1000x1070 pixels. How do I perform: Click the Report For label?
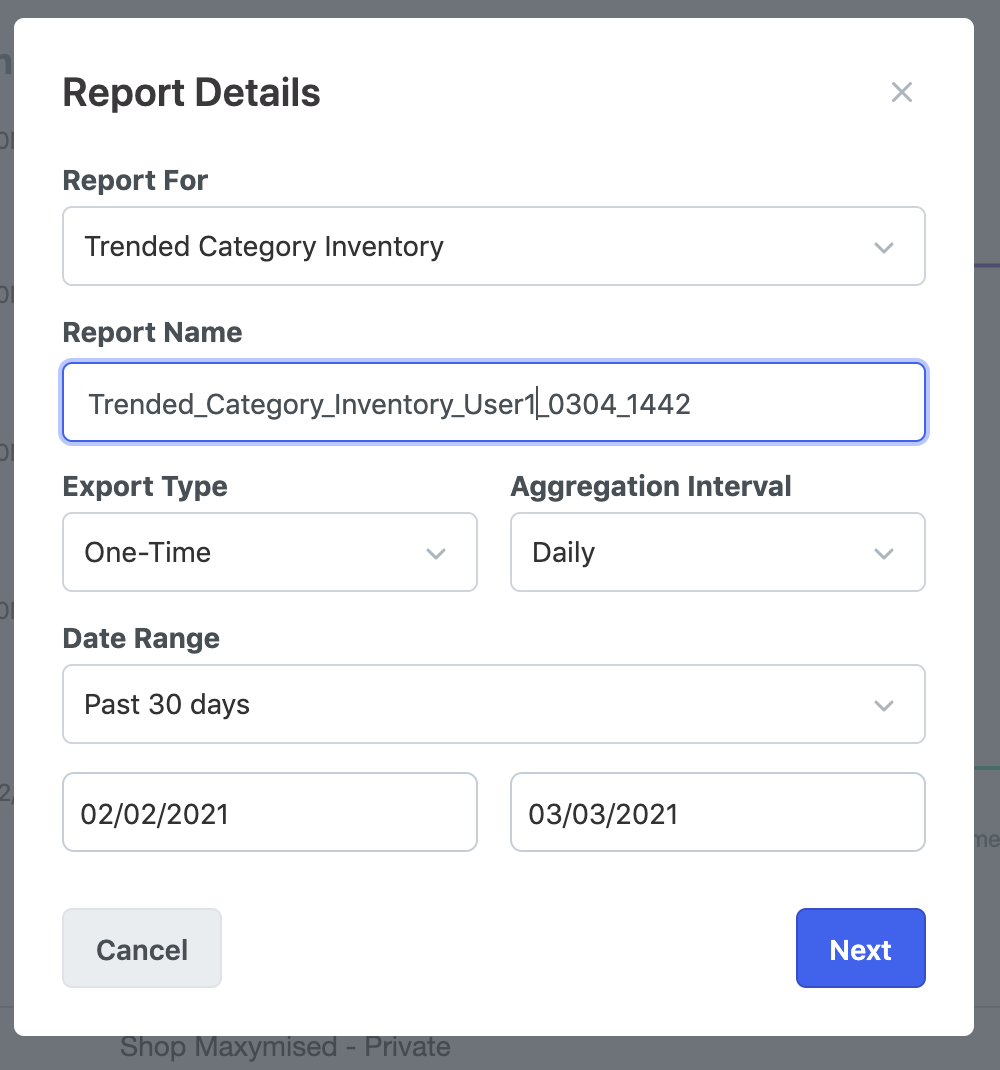(x=135, y=181)
